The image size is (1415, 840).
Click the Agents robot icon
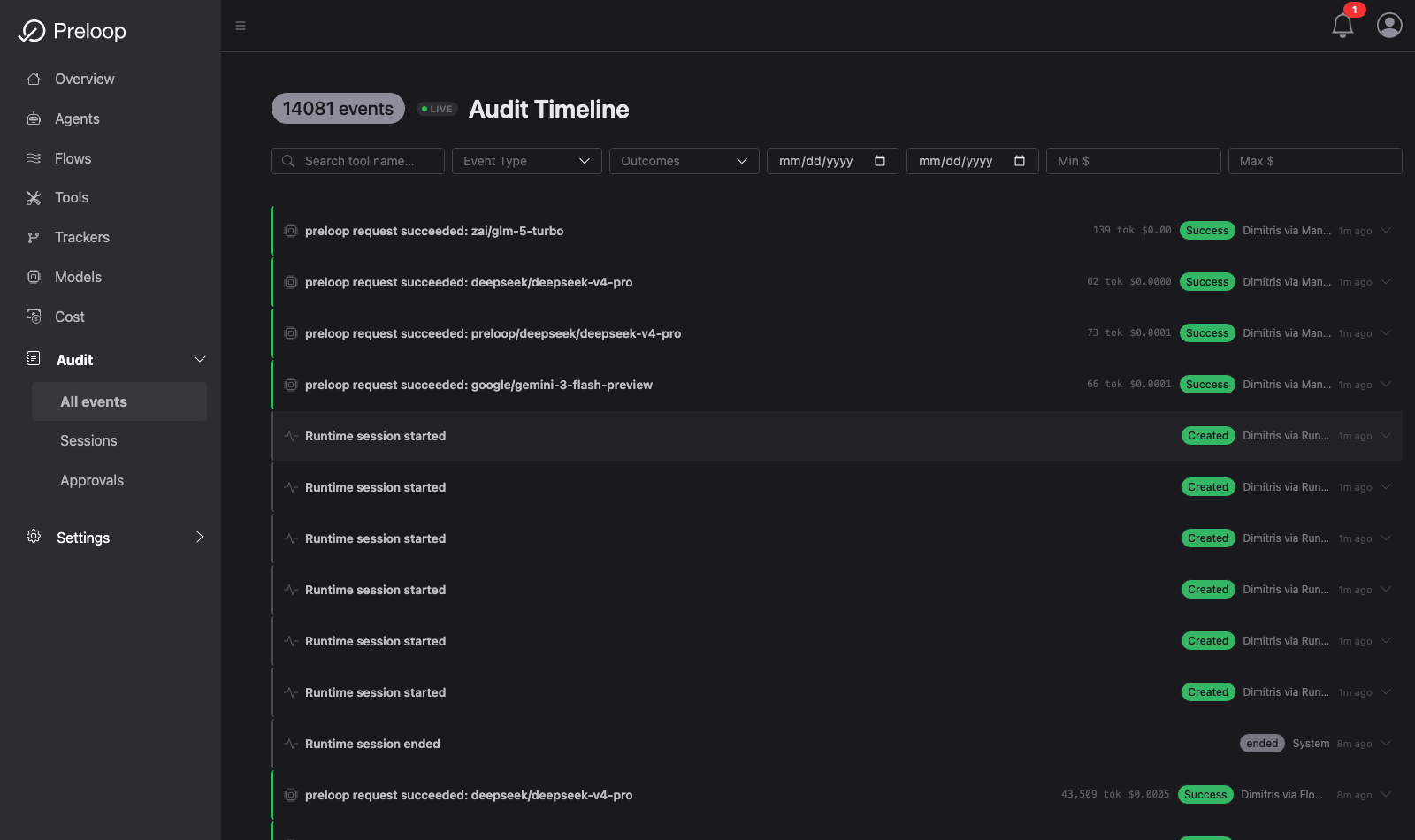[x=34, y=118]
